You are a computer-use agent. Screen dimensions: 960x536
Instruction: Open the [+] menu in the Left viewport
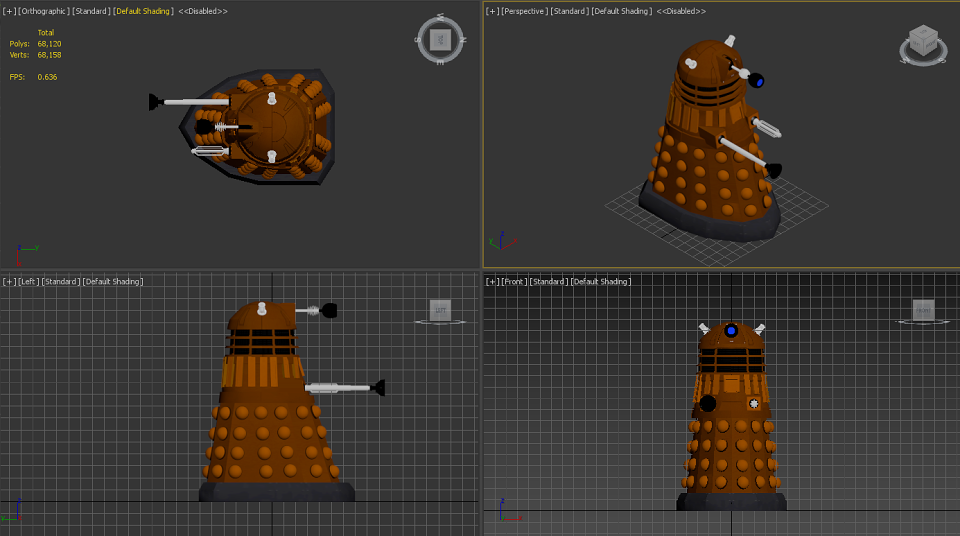(9, 281)
